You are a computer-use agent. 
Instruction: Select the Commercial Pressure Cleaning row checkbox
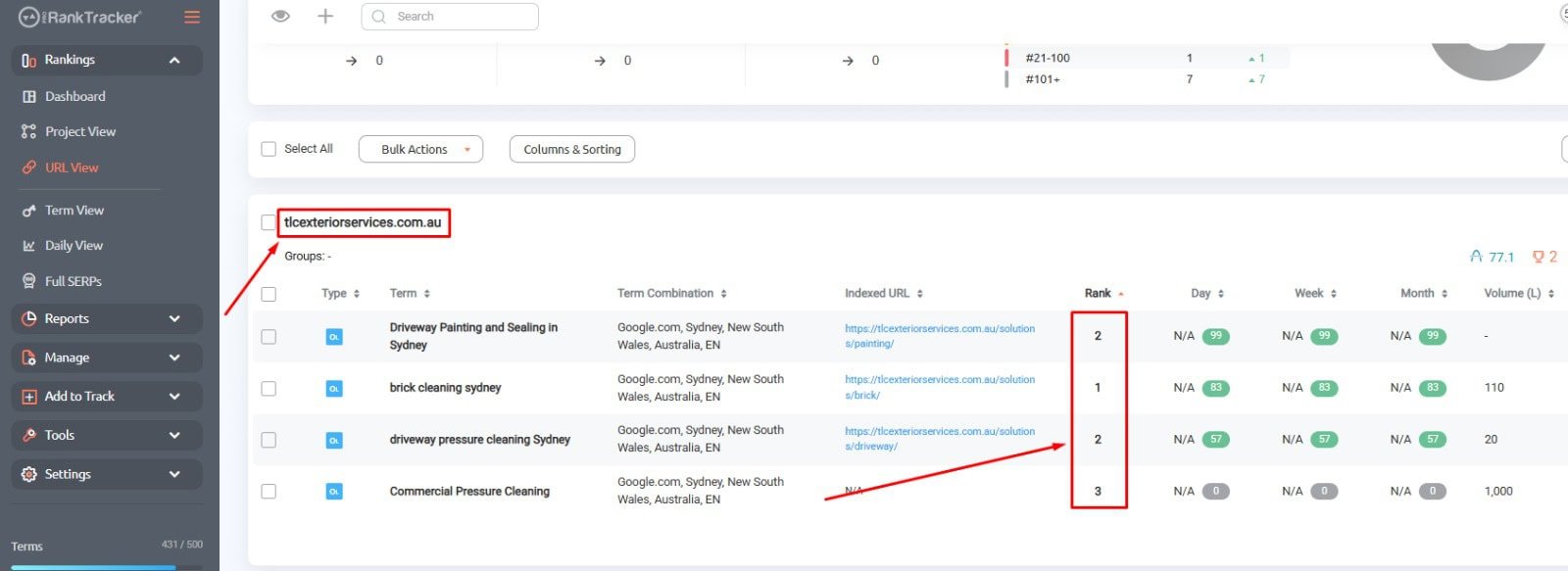[269, 492]
